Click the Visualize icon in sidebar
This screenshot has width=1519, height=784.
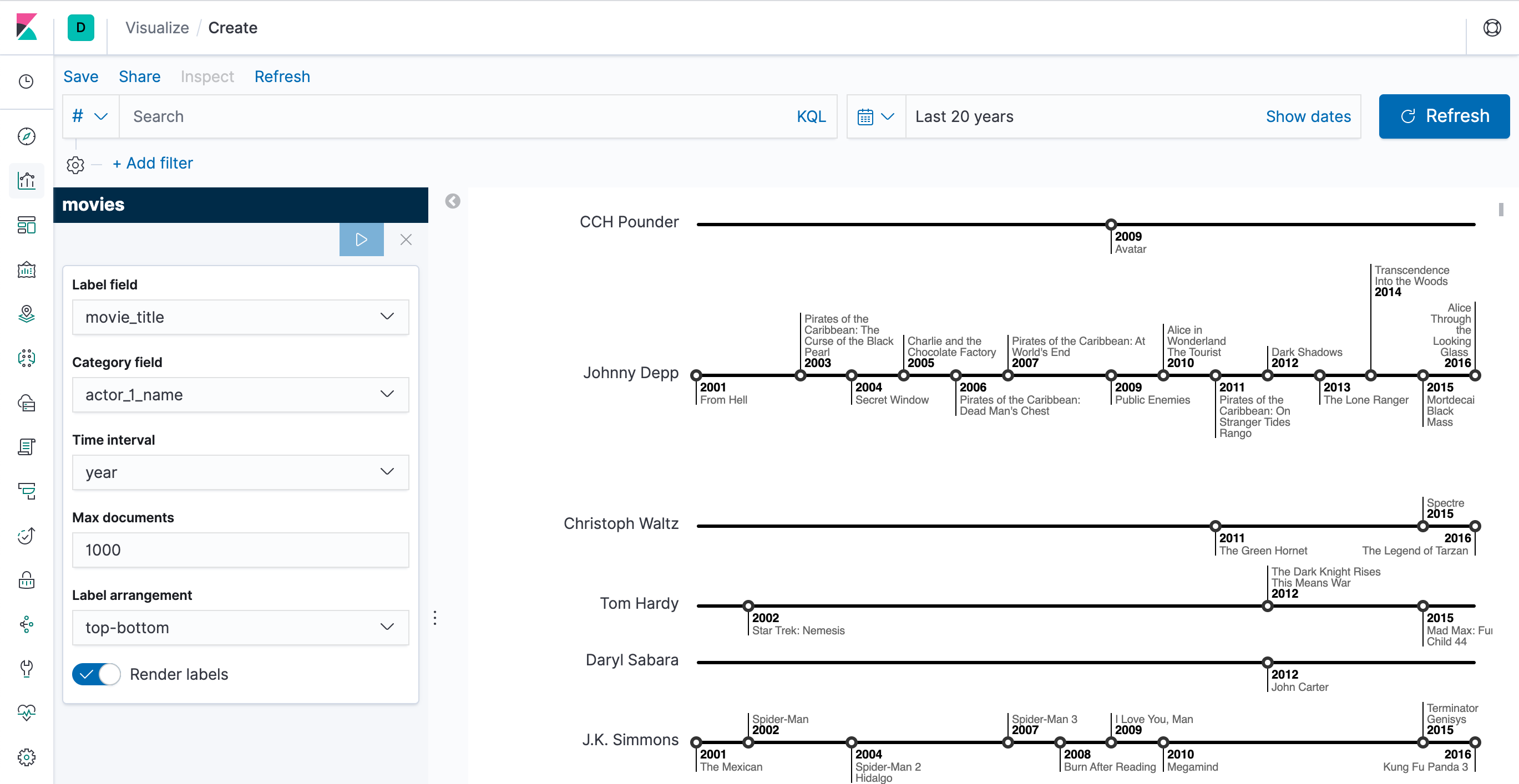27,180
